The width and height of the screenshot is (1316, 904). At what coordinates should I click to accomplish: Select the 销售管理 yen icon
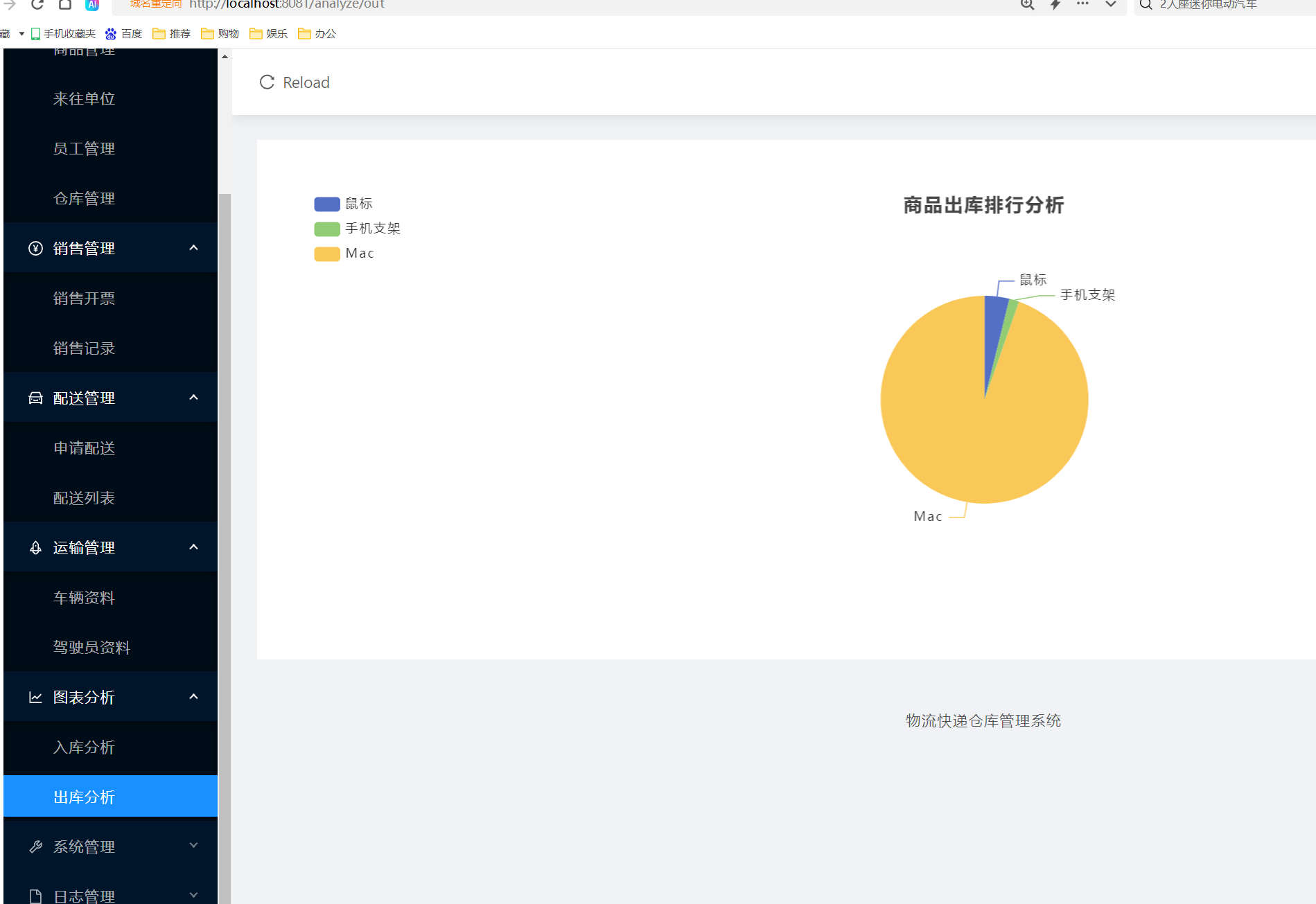35,247
